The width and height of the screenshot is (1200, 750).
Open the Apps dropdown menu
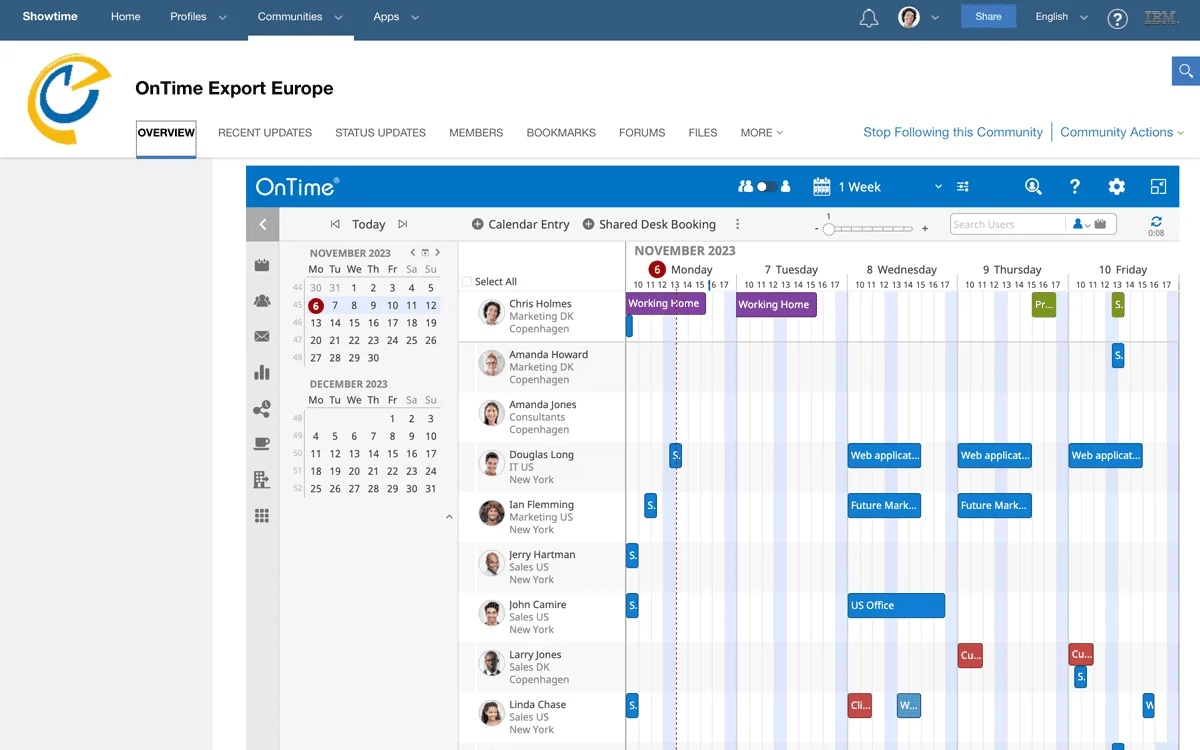(x=396, y=17)
